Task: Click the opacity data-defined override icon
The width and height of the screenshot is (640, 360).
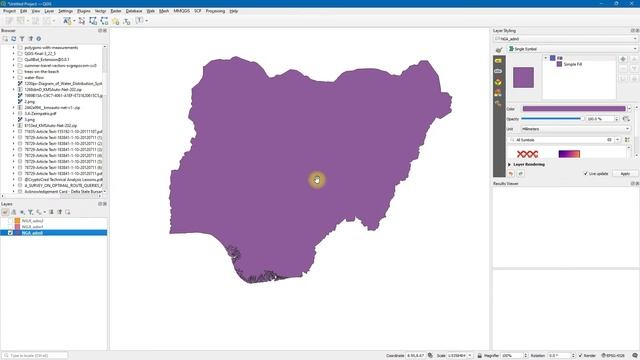Action: click(626, 119)
